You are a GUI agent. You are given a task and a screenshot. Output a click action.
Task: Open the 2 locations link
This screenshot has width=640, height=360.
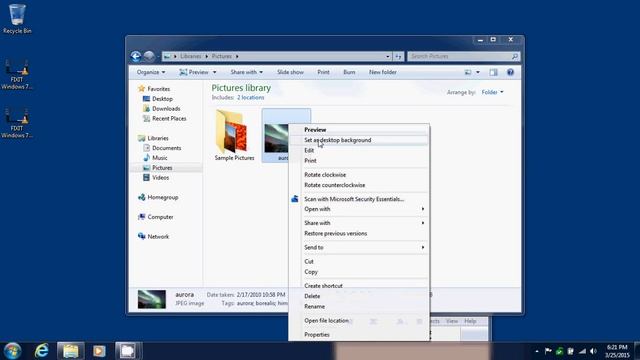pos(251,98)
